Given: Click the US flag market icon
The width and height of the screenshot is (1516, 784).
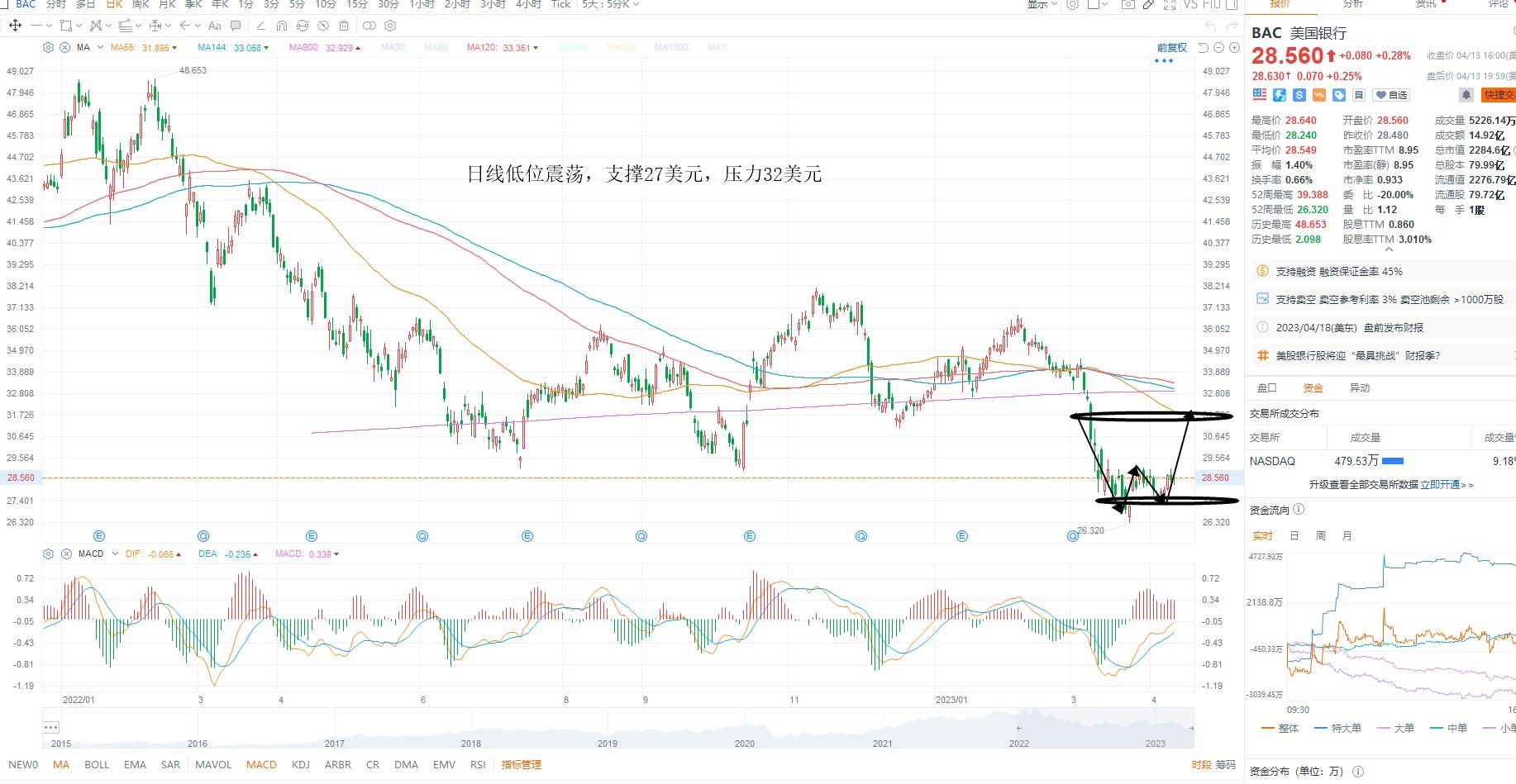Looking at the screenshot, I should point(1260,95).
